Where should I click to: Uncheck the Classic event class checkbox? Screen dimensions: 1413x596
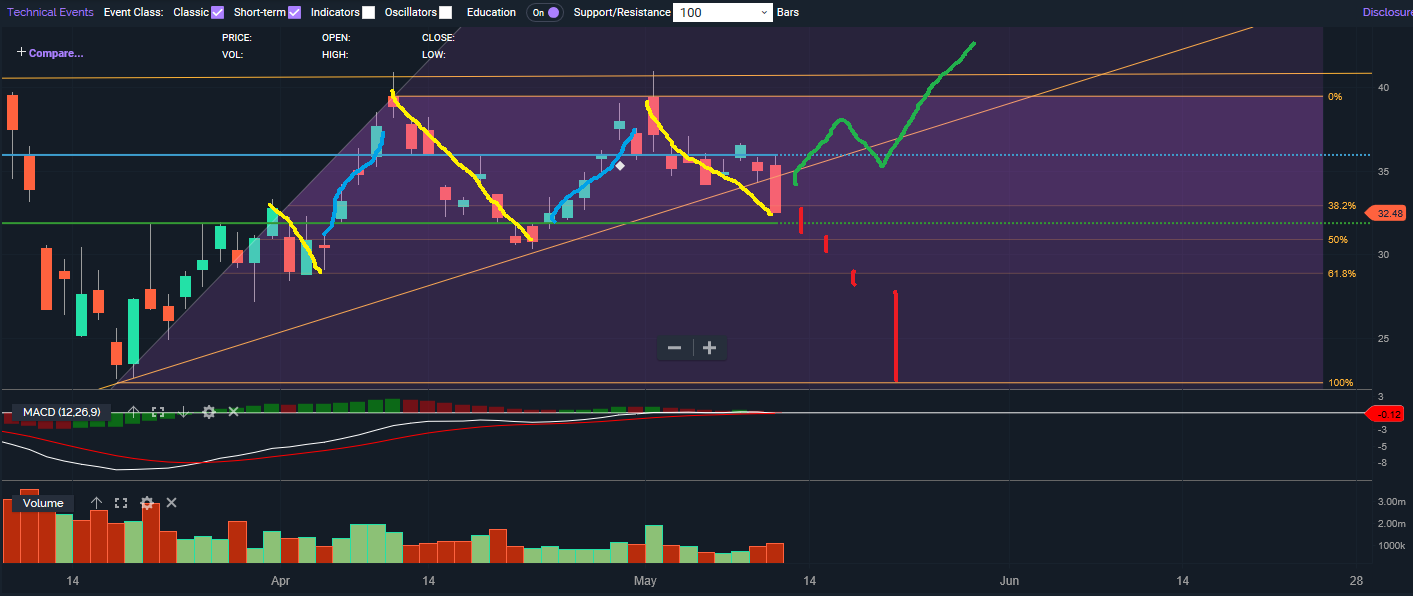(217, 13)
